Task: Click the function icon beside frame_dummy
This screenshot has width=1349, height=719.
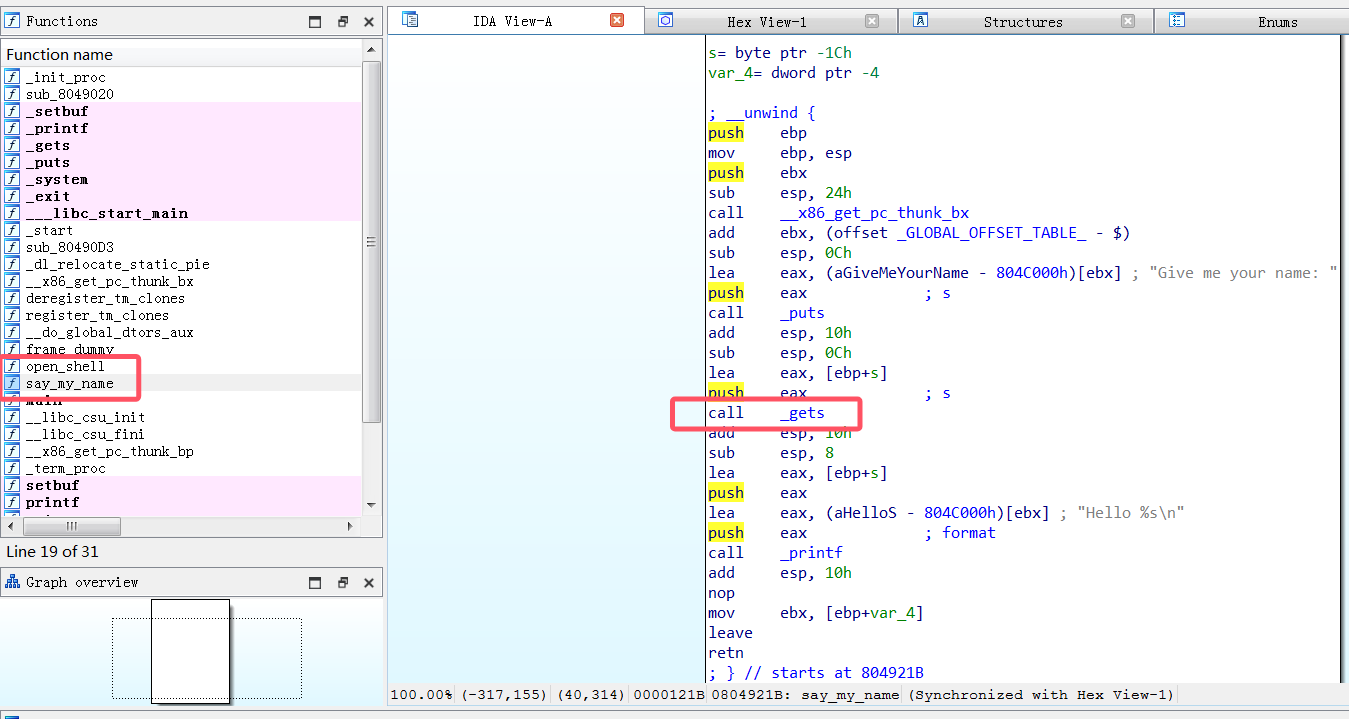Action: click(x=12, y=349)
